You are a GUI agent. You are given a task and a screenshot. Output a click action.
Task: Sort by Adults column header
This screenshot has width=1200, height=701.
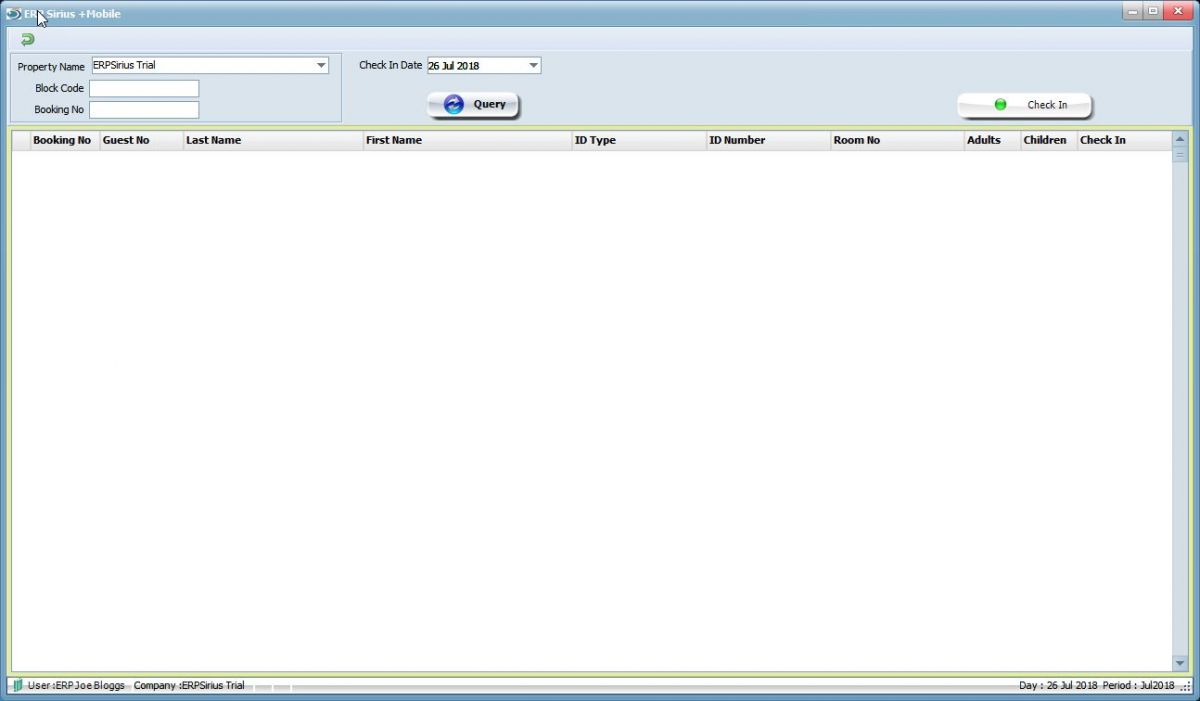tap(992, 140)
